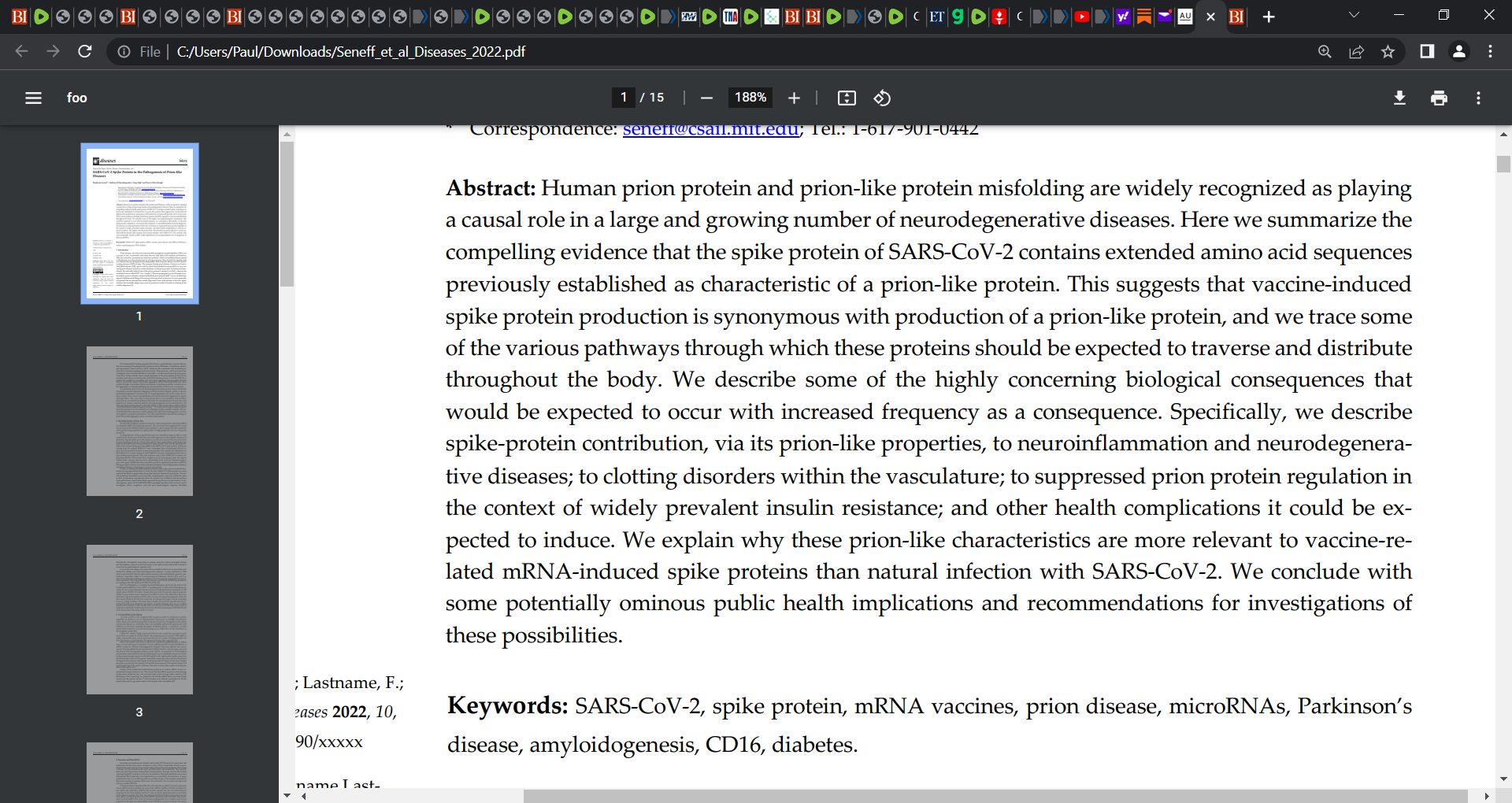1512x803 pixels.
Task: Select page 1 thumbnail
Action: 139,224
